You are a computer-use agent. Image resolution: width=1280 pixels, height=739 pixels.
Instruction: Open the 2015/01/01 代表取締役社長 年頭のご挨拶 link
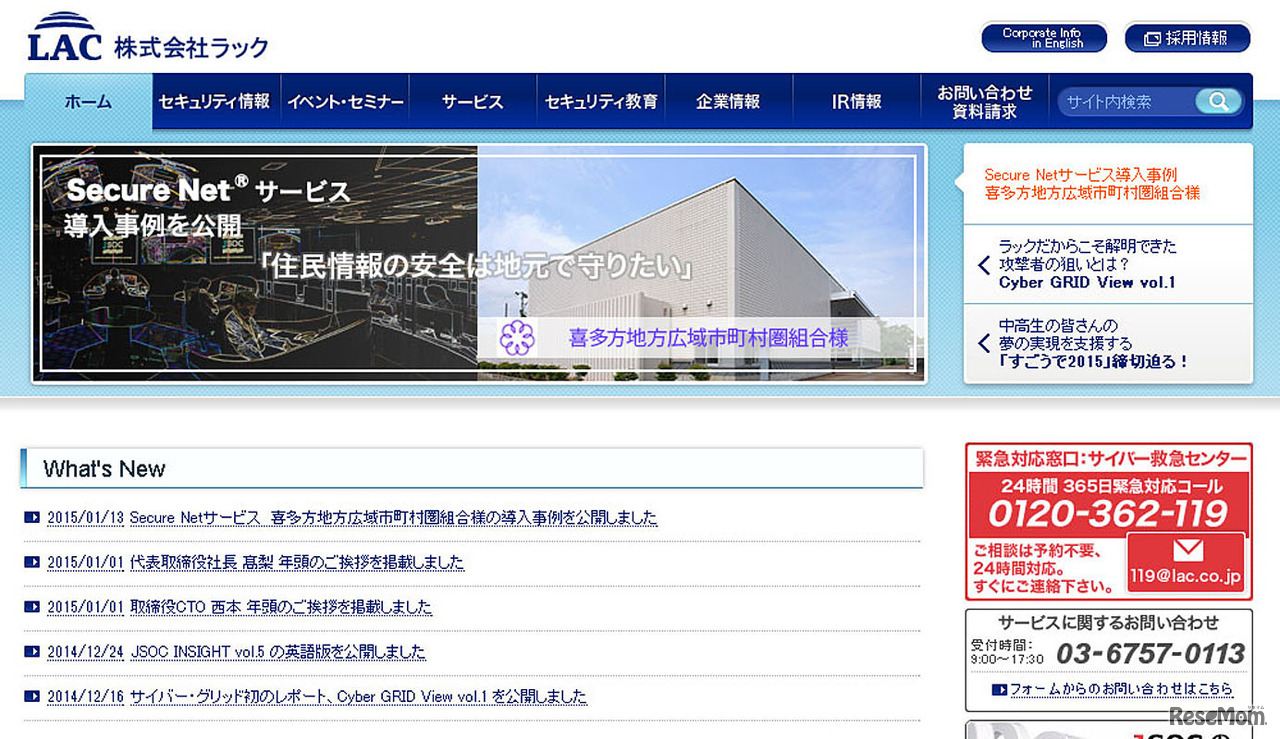(x=255, y=562)
